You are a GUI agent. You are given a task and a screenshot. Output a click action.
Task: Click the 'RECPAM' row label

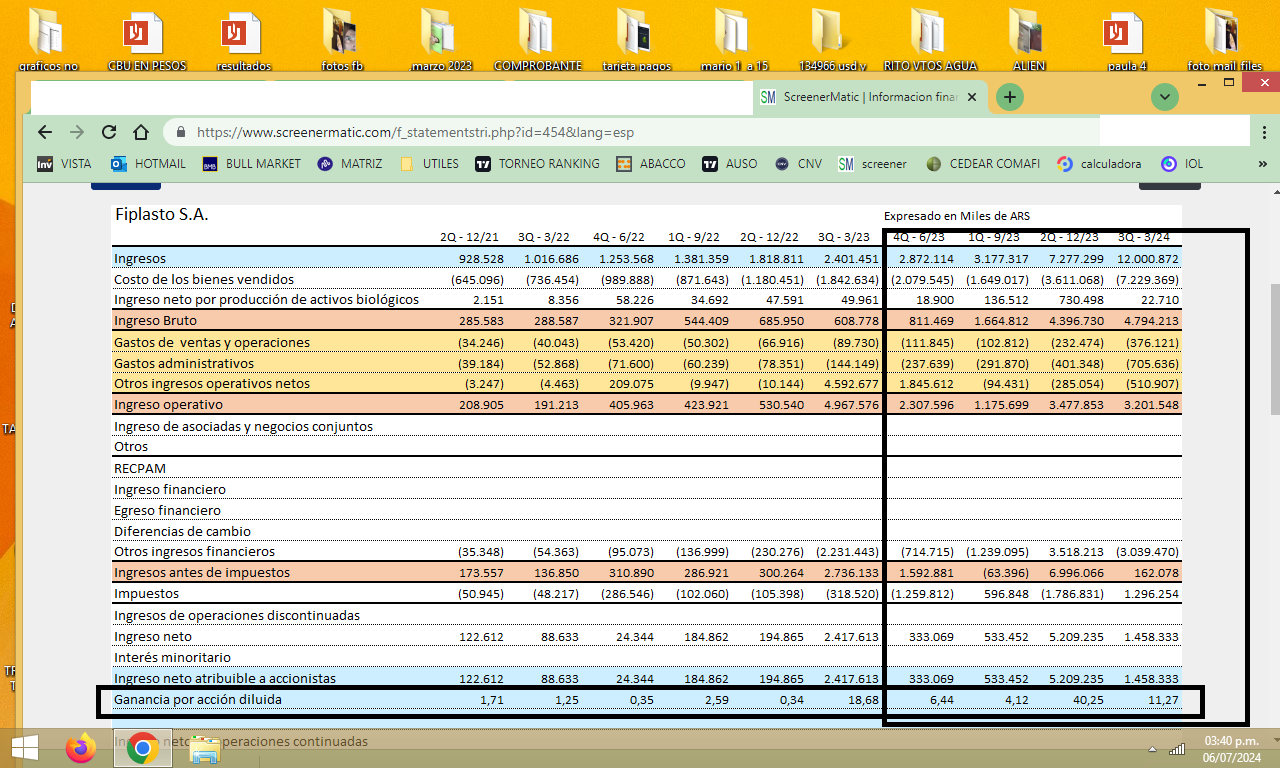coord(140,468)
